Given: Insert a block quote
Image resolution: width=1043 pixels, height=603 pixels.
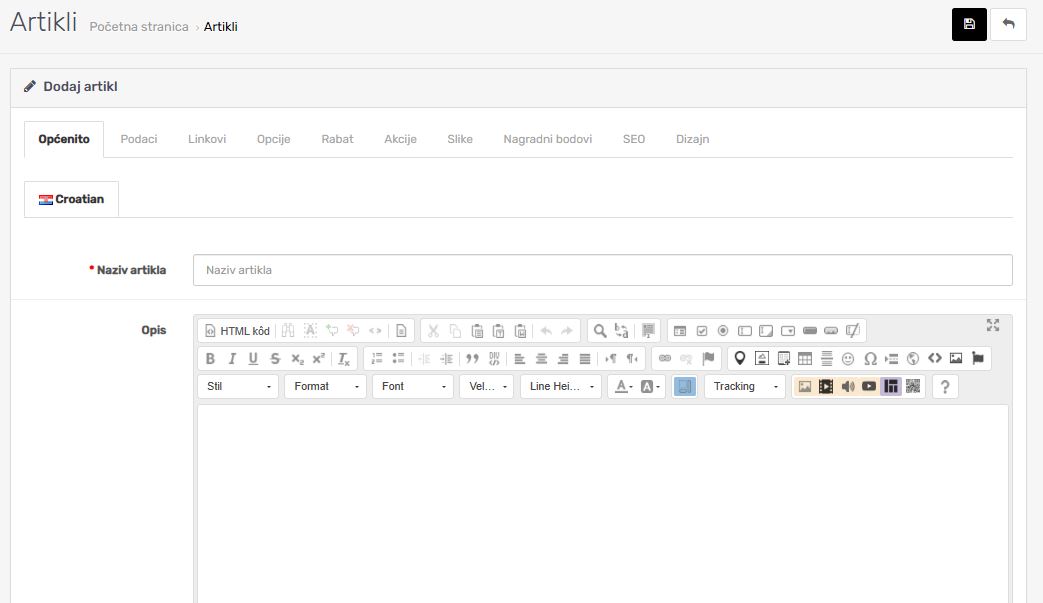Looking at the screenshot, I should point(472,358).
